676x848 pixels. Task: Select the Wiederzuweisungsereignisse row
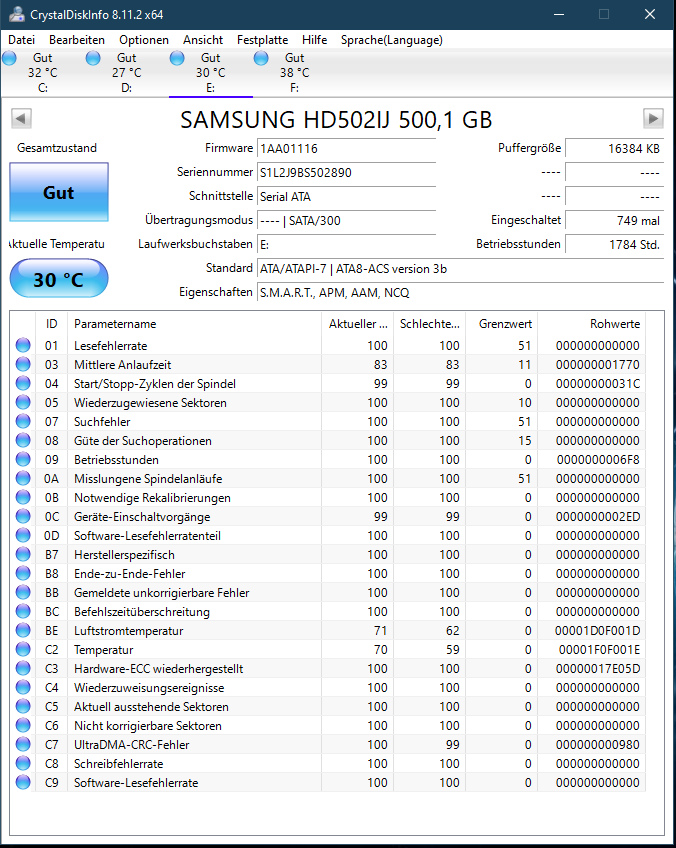click(x=328, y=687)
